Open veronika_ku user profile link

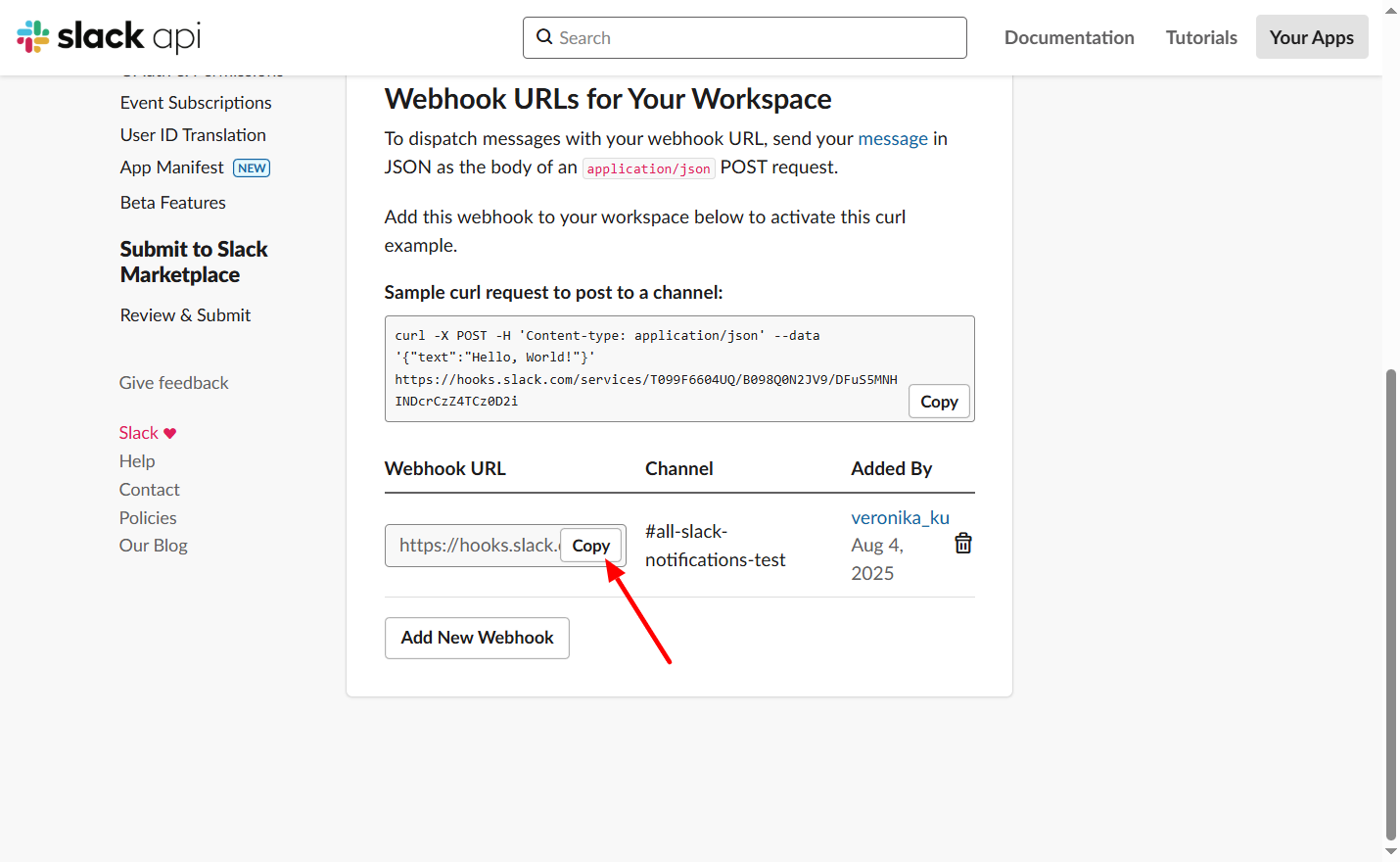tap(900, 517)
